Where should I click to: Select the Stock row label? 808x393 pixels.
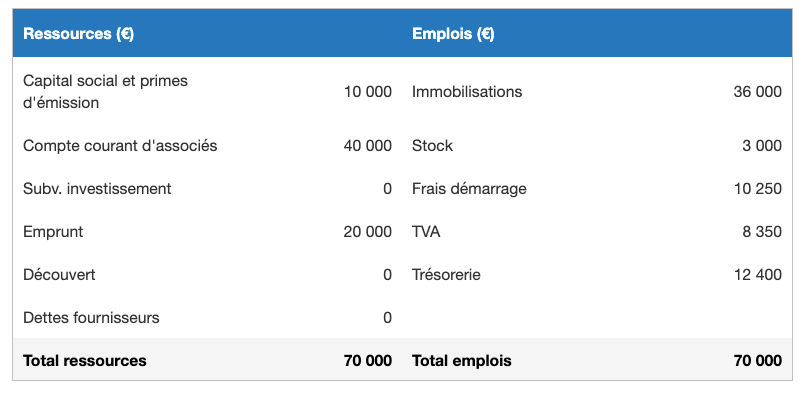click(x=432, y=146)
